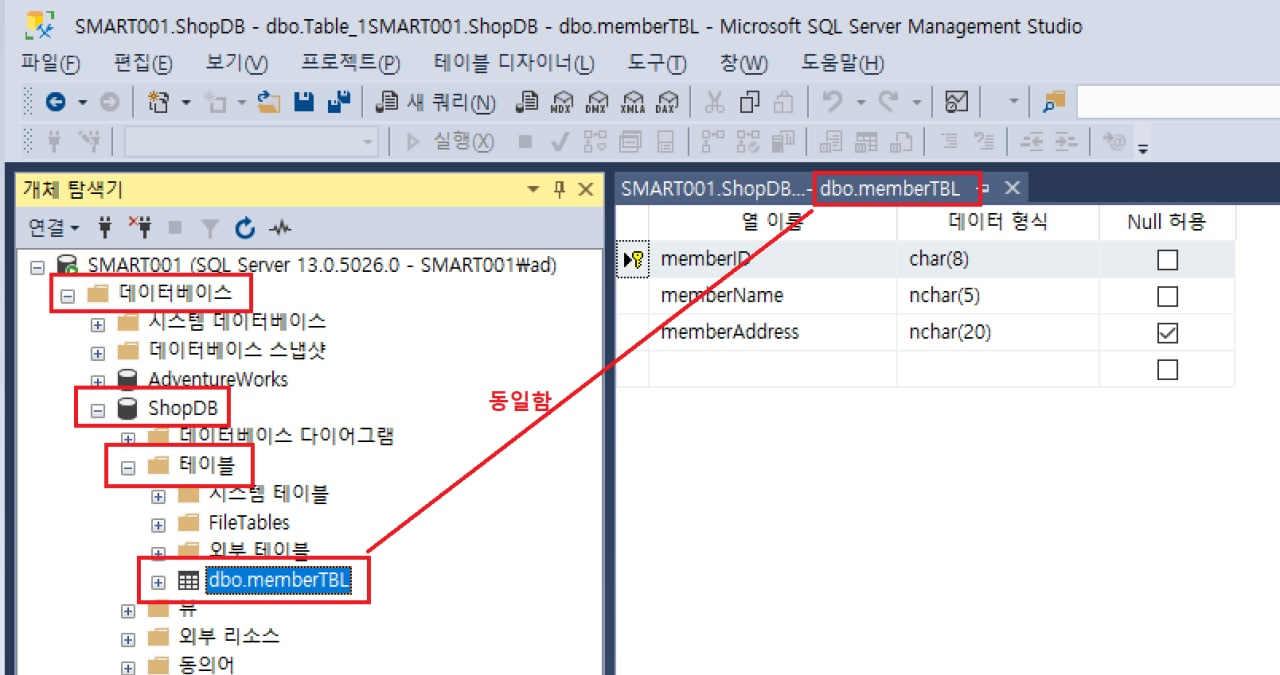Open the 도움말(H) menu
Image resolution: width=1280 pixels, height=675 pixels.
[843, 63]
